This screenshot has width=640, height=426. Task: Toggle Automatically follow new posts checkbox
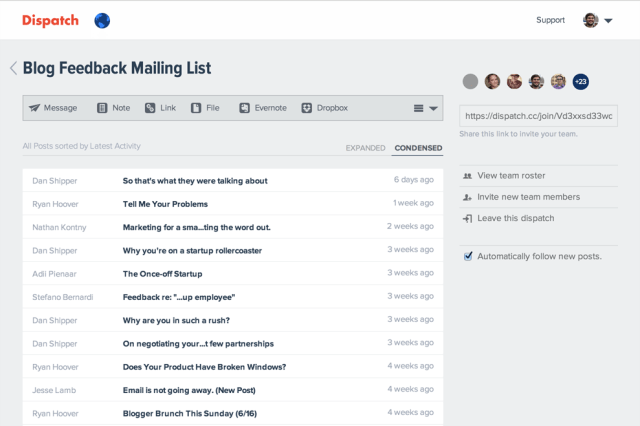[468, 256]
